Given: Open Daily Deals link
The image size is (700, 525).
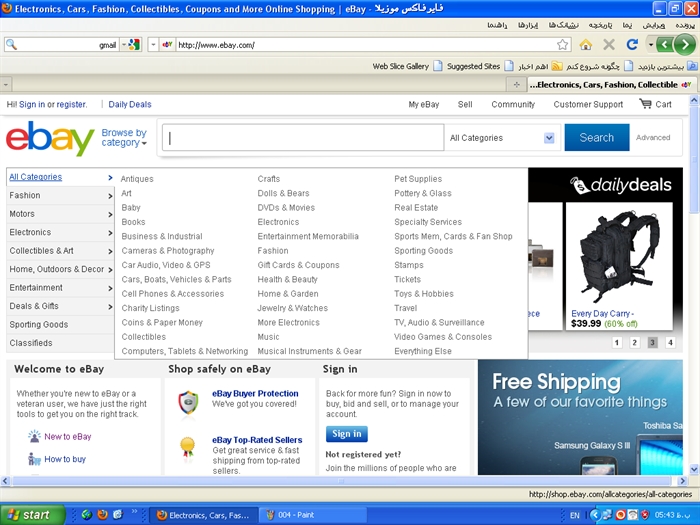Looking at the screenshot, I should click(x=130, y=104).
